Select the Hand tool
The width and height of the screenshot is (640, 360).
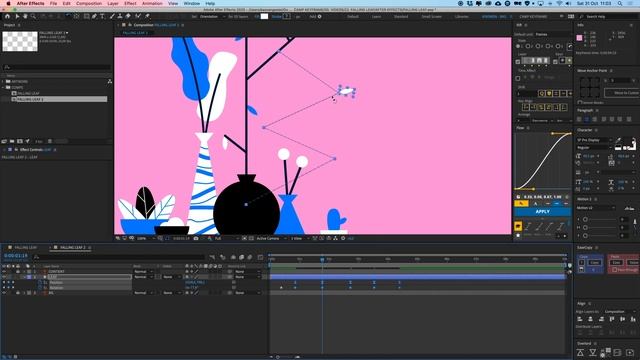[25, 16]
